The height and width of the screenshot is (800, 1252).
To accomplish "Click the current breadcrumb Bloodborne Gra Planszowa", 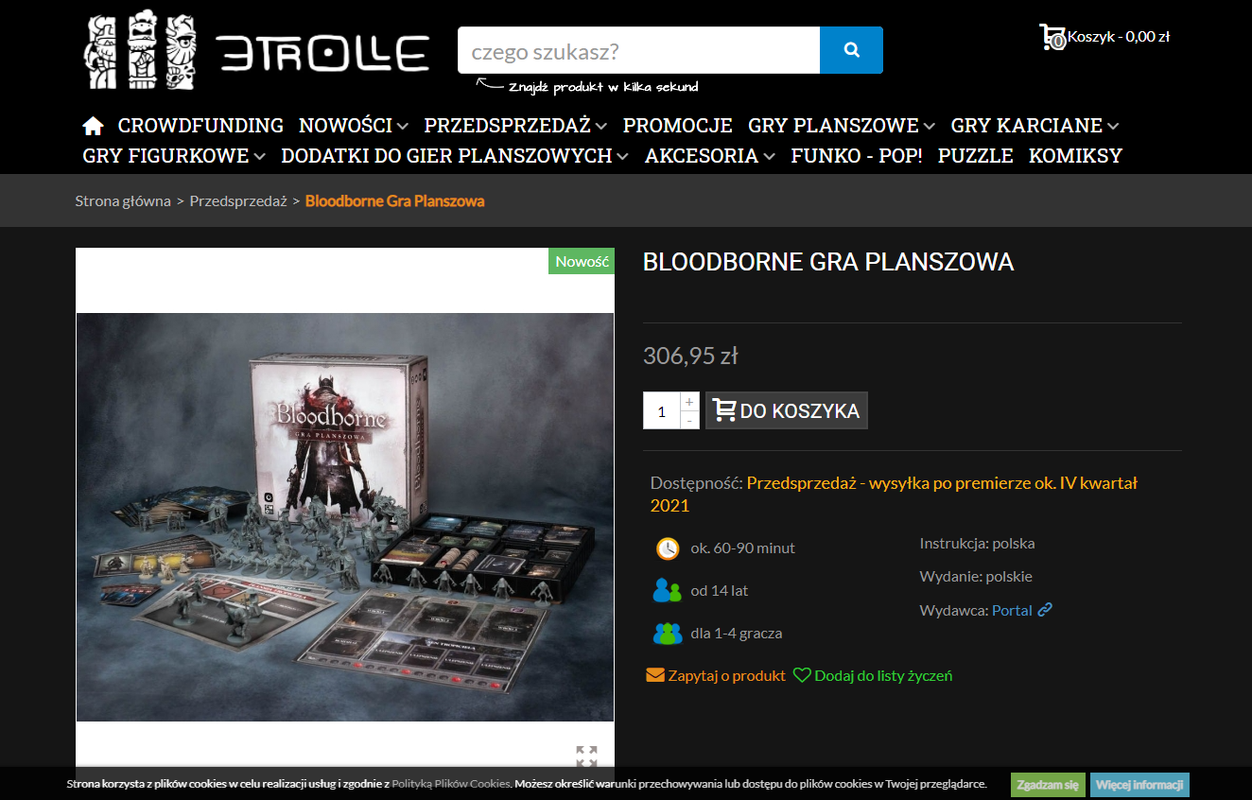I will pos(395,201).
